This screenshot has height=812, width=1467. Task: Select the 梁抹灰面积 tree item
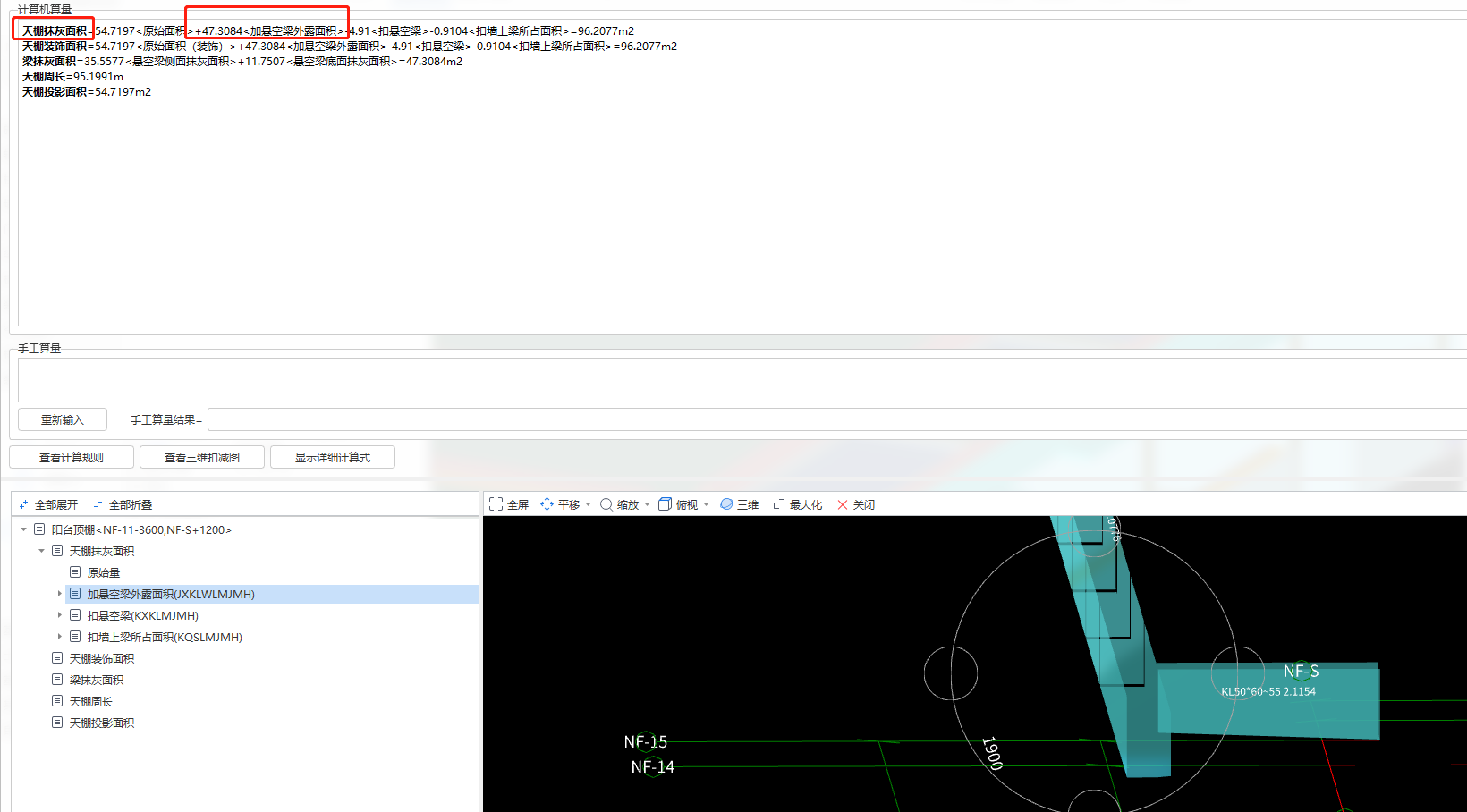[x=97, y=680]
